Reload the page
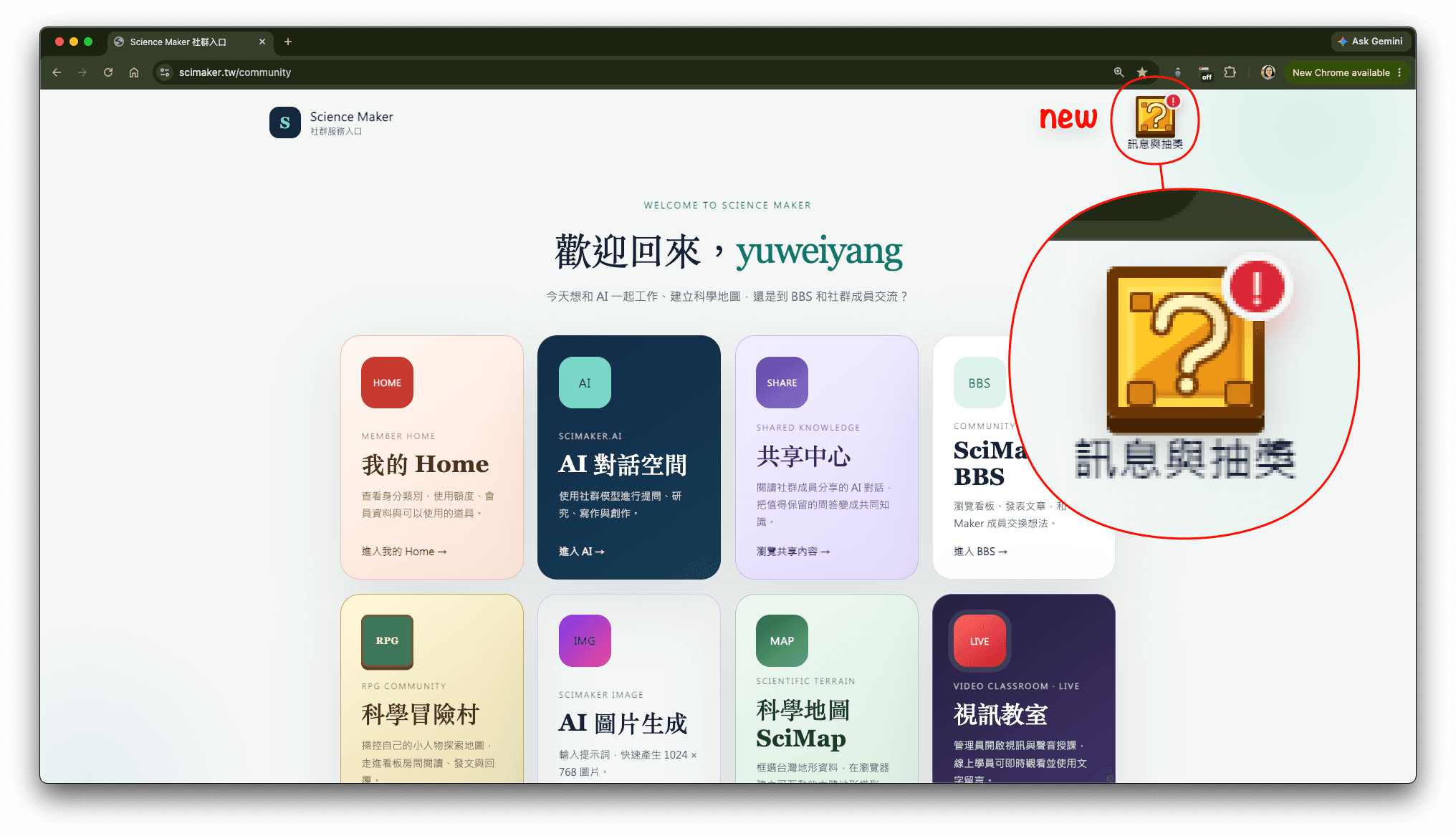 coord(108,72)
